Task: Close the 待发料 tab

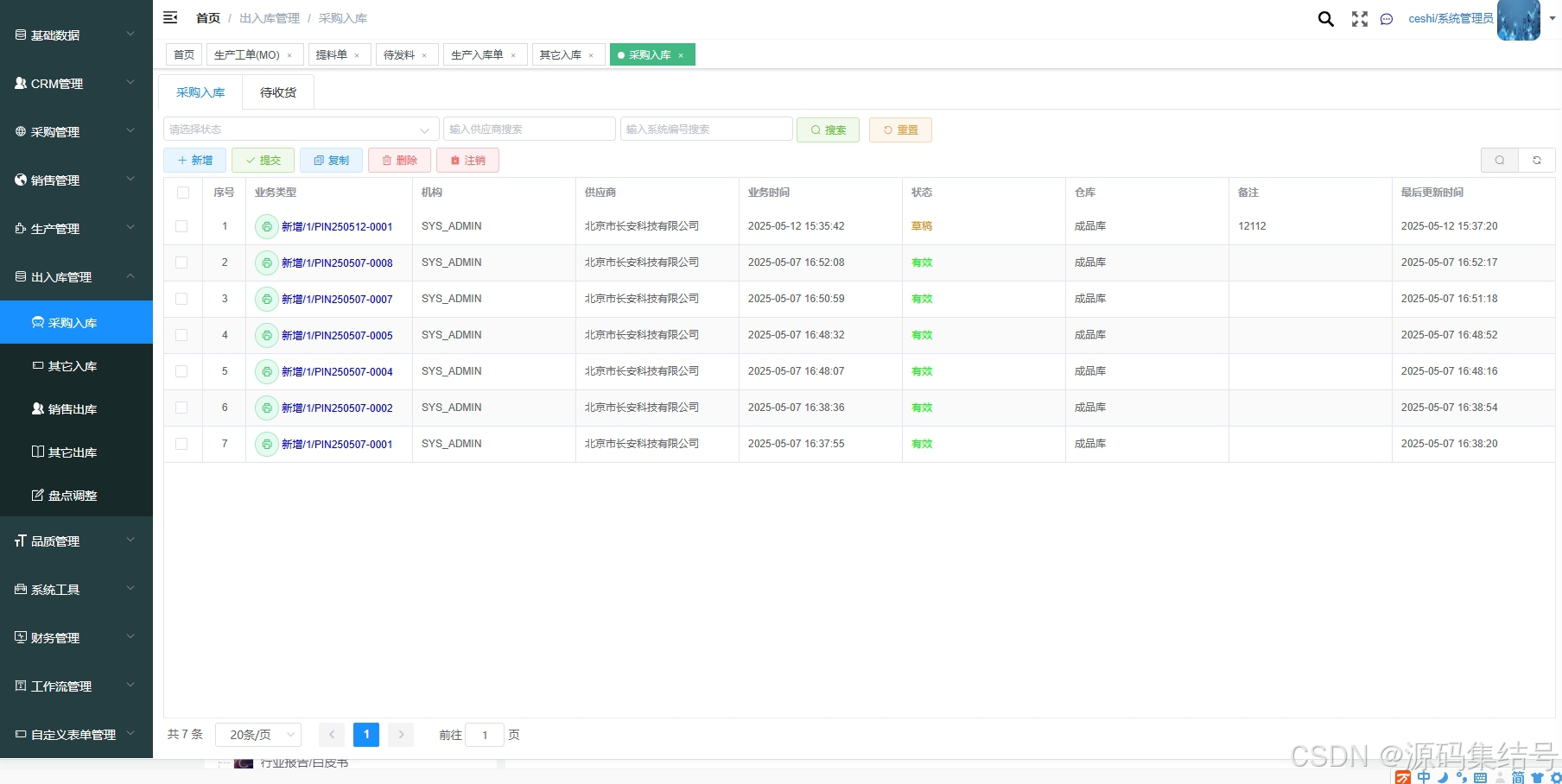Action: coord(424,55)
